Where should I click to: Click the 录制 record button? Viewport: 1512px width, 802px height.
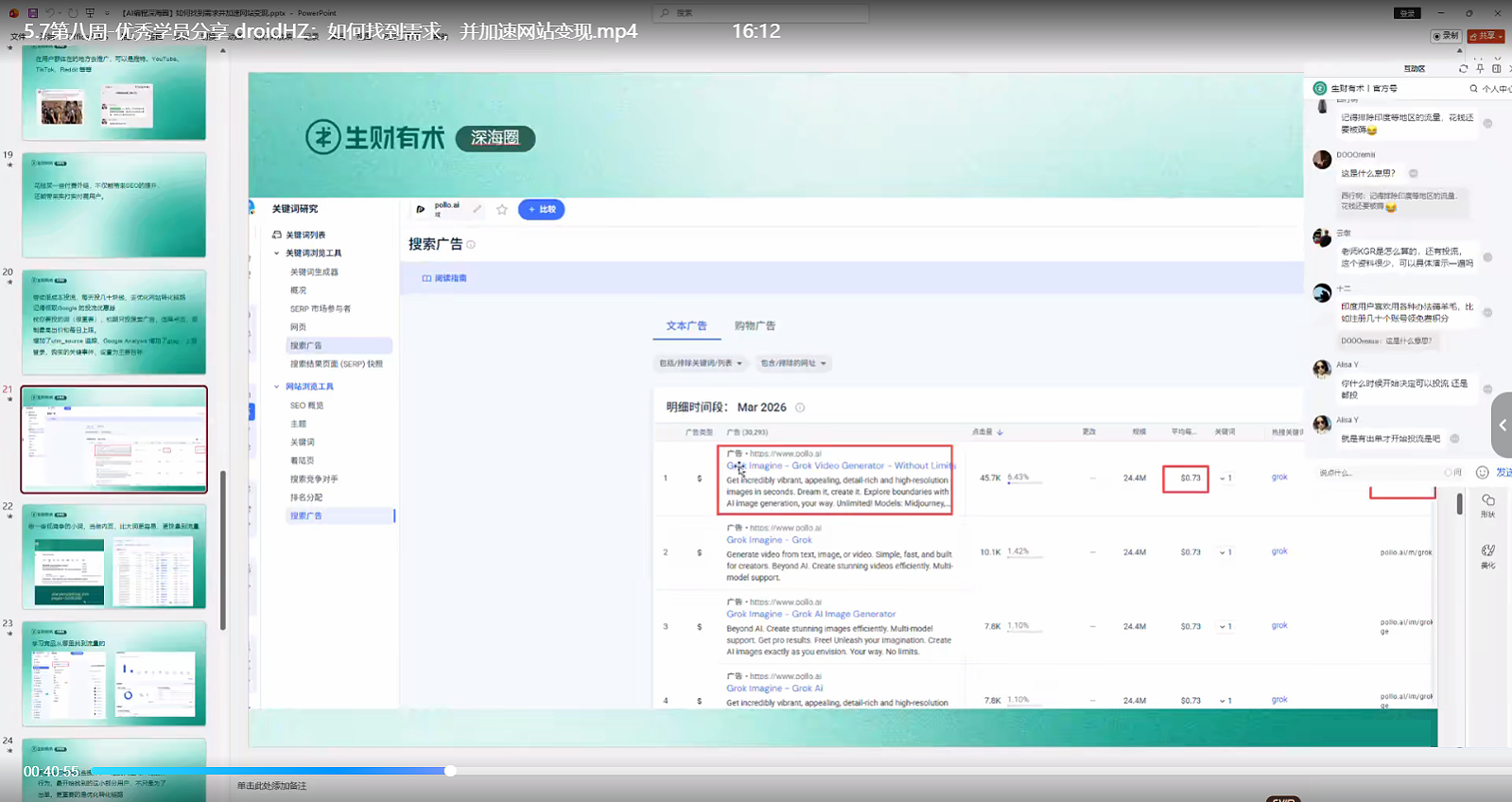tap(1446, 36)
